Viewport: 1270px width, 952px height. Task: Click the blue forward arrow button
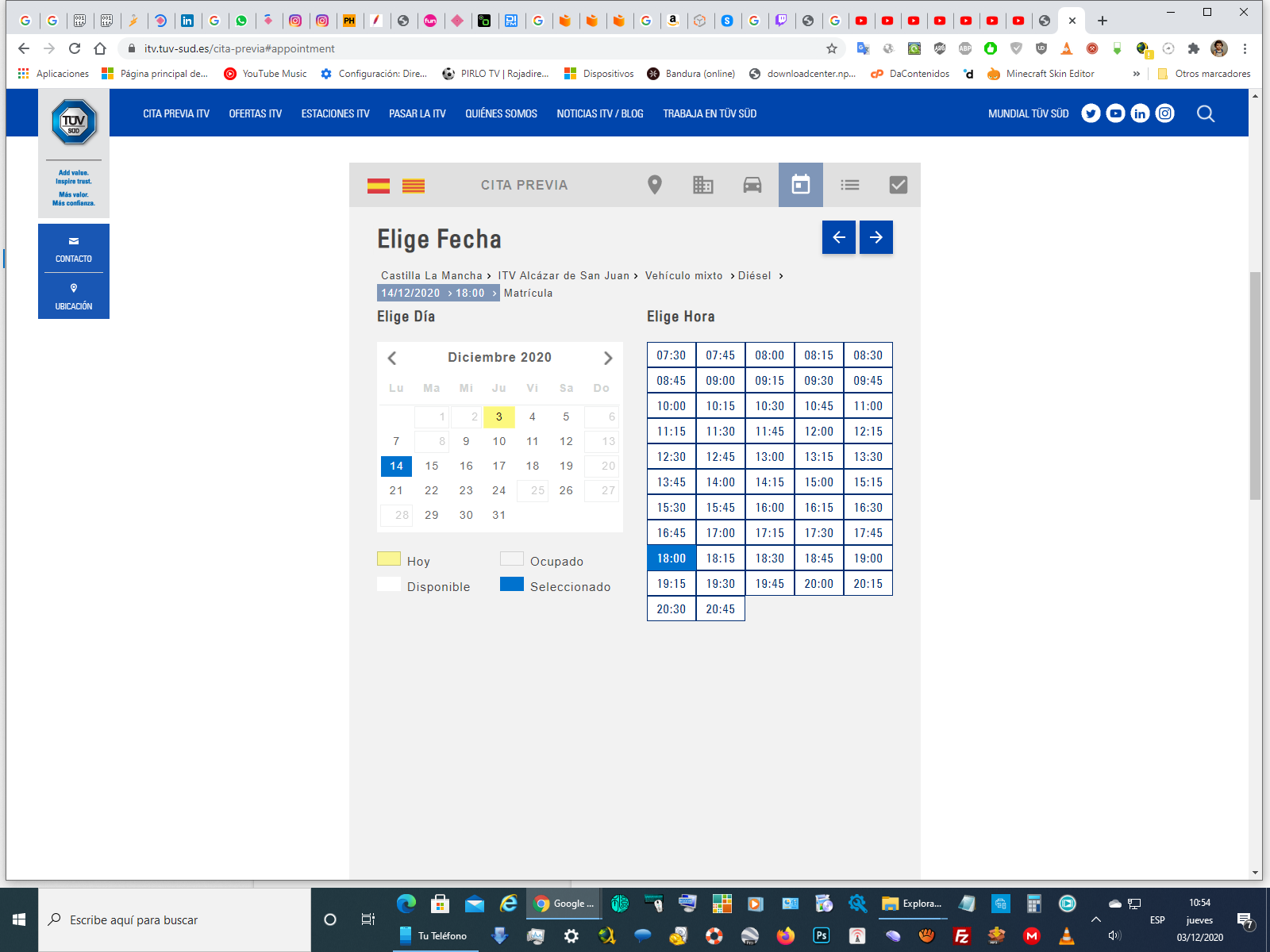pyautogui.click(x=876, y=237)
